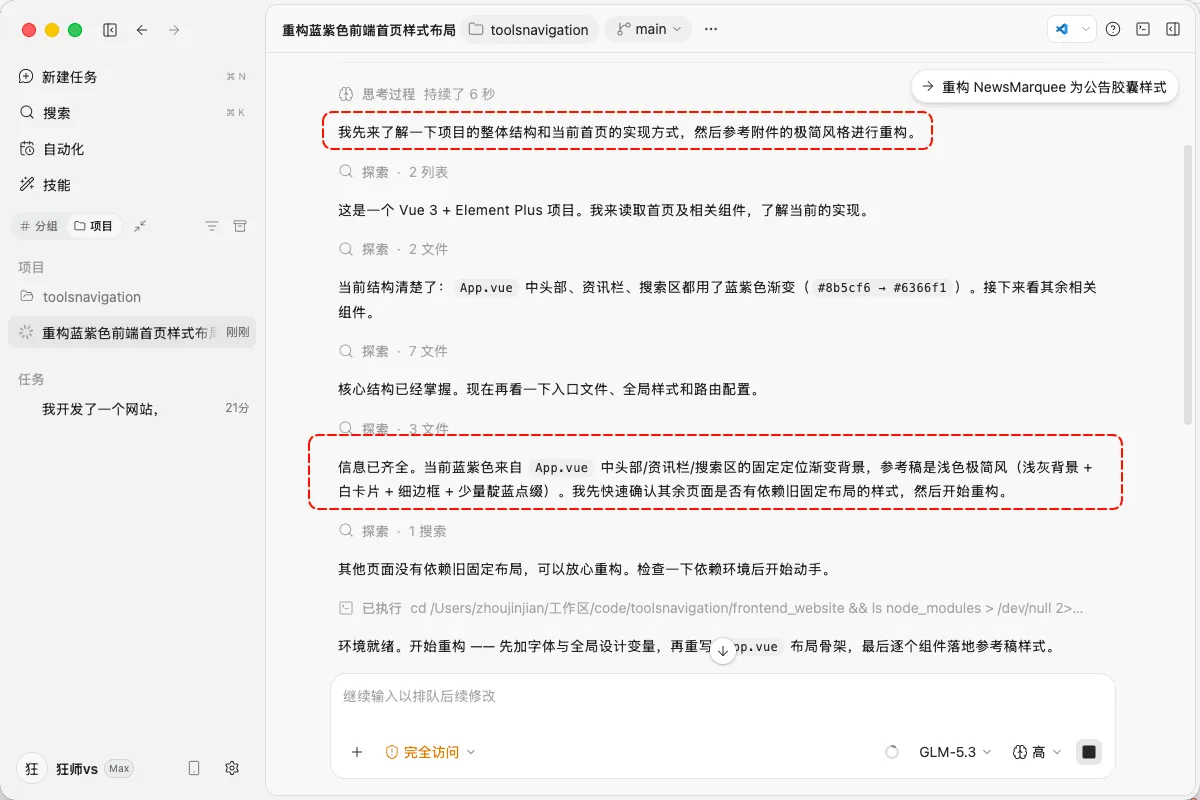Open the archive box icon

click(240, 226)
